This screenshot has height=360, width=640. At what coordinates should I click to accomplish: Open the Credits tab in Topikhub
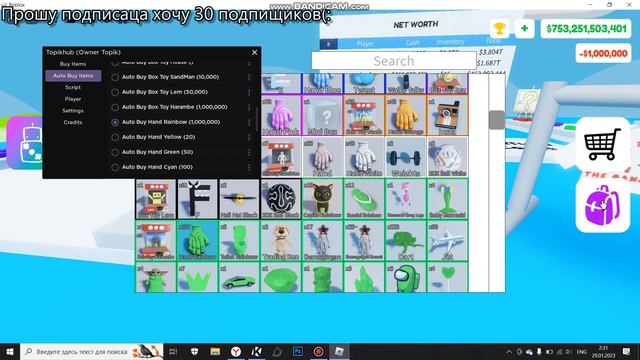point(73,122)
